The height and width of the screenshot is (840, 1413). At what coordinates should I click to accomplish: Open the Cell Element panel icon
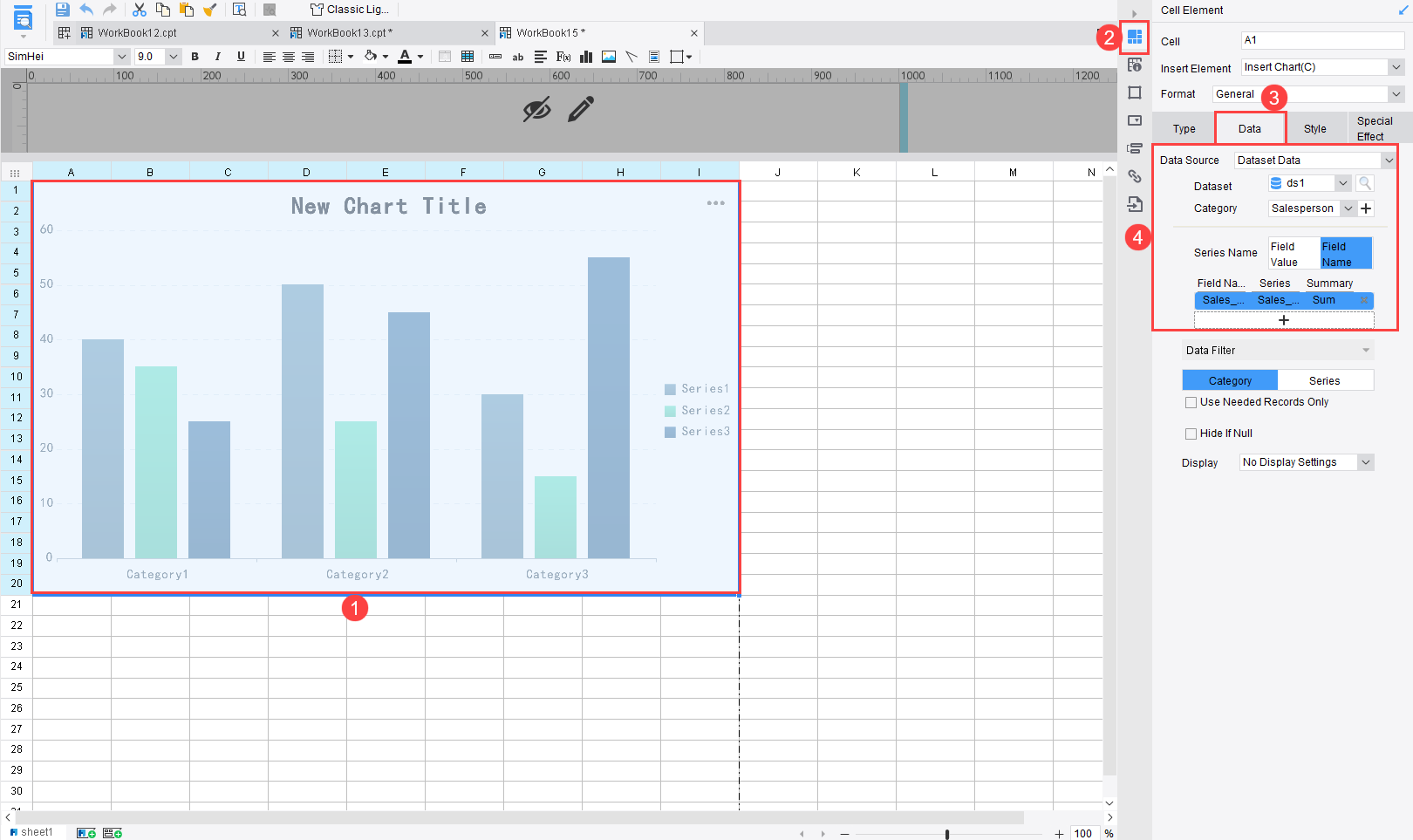coord(1135,38)
